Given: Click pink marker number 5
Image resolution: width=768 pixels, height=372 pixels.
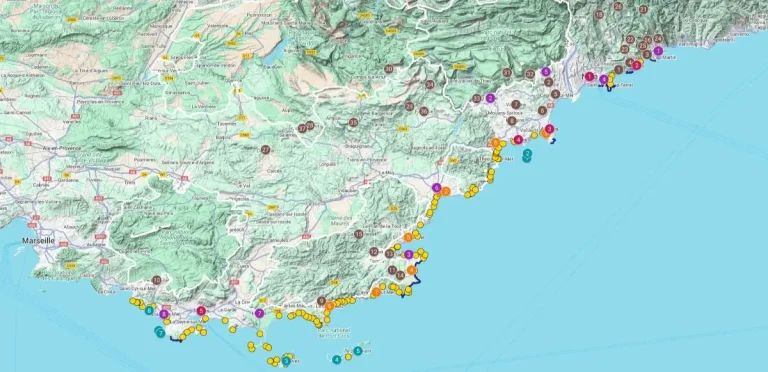Looking at the screenshot, I should click(201, 310).
